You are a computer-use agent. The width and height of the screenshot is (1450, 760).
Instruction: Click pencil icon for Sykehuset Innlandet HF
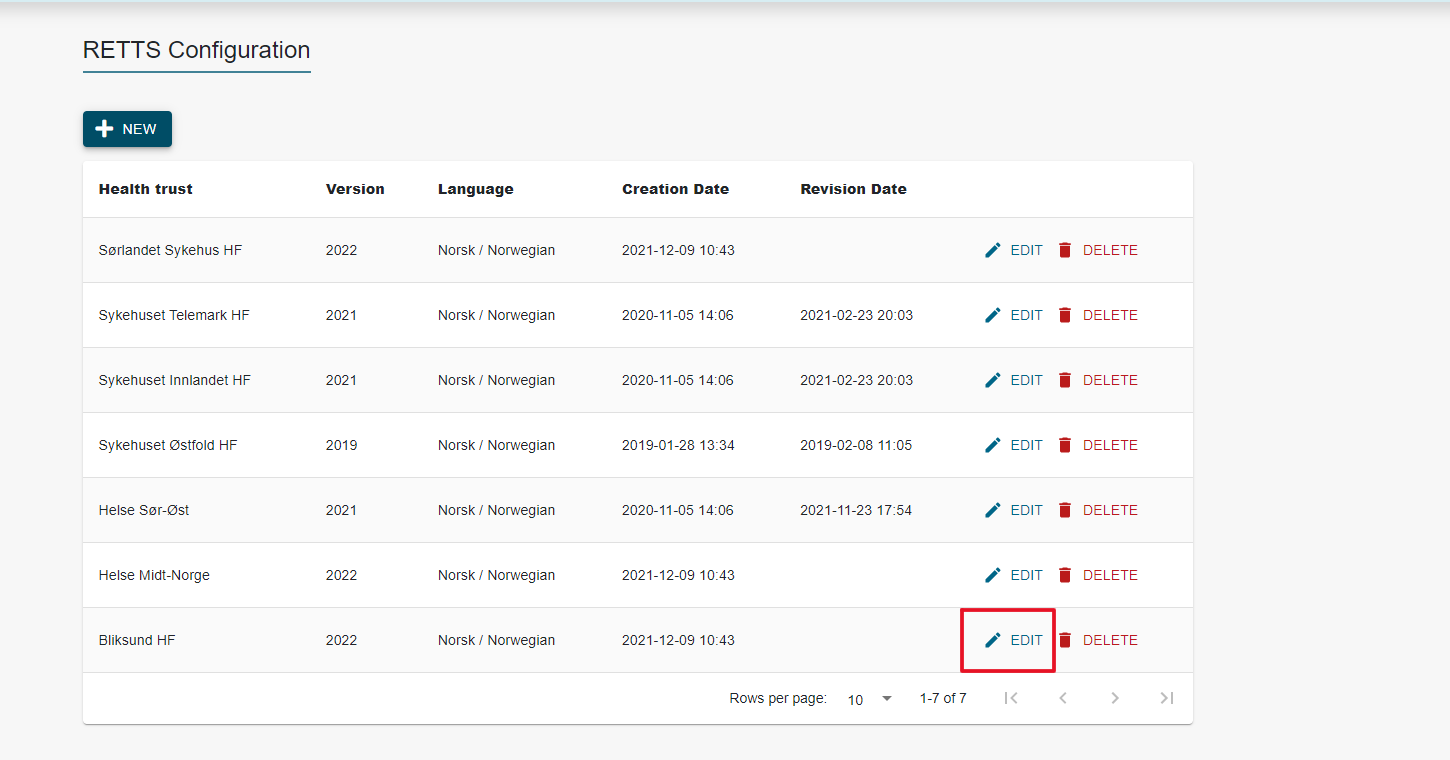(993, 380)
